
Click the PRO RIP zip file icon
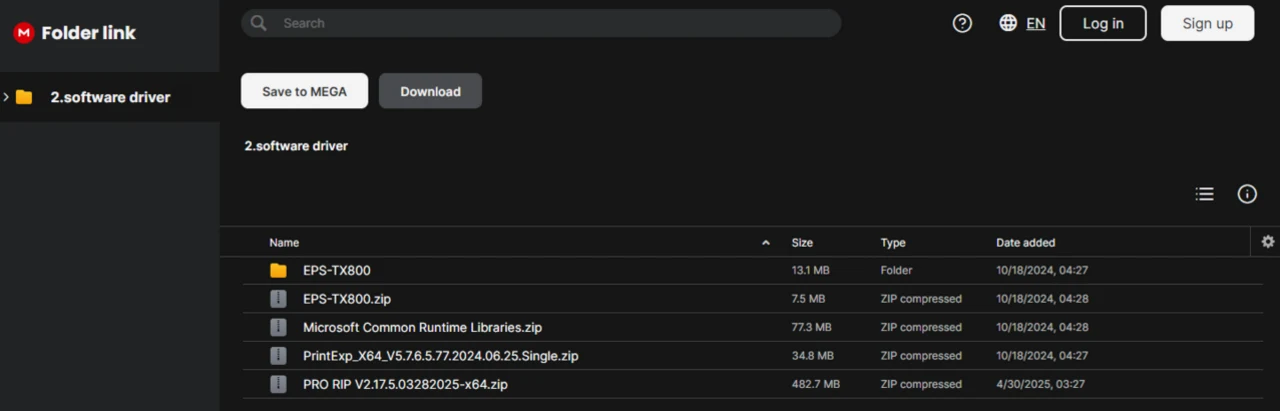pos(278,384)
